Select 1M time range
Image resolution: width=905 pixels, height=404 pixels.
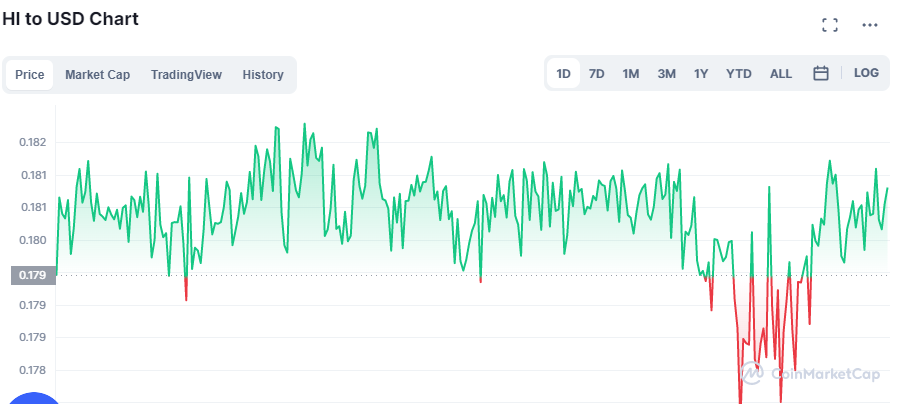(631, 74)
